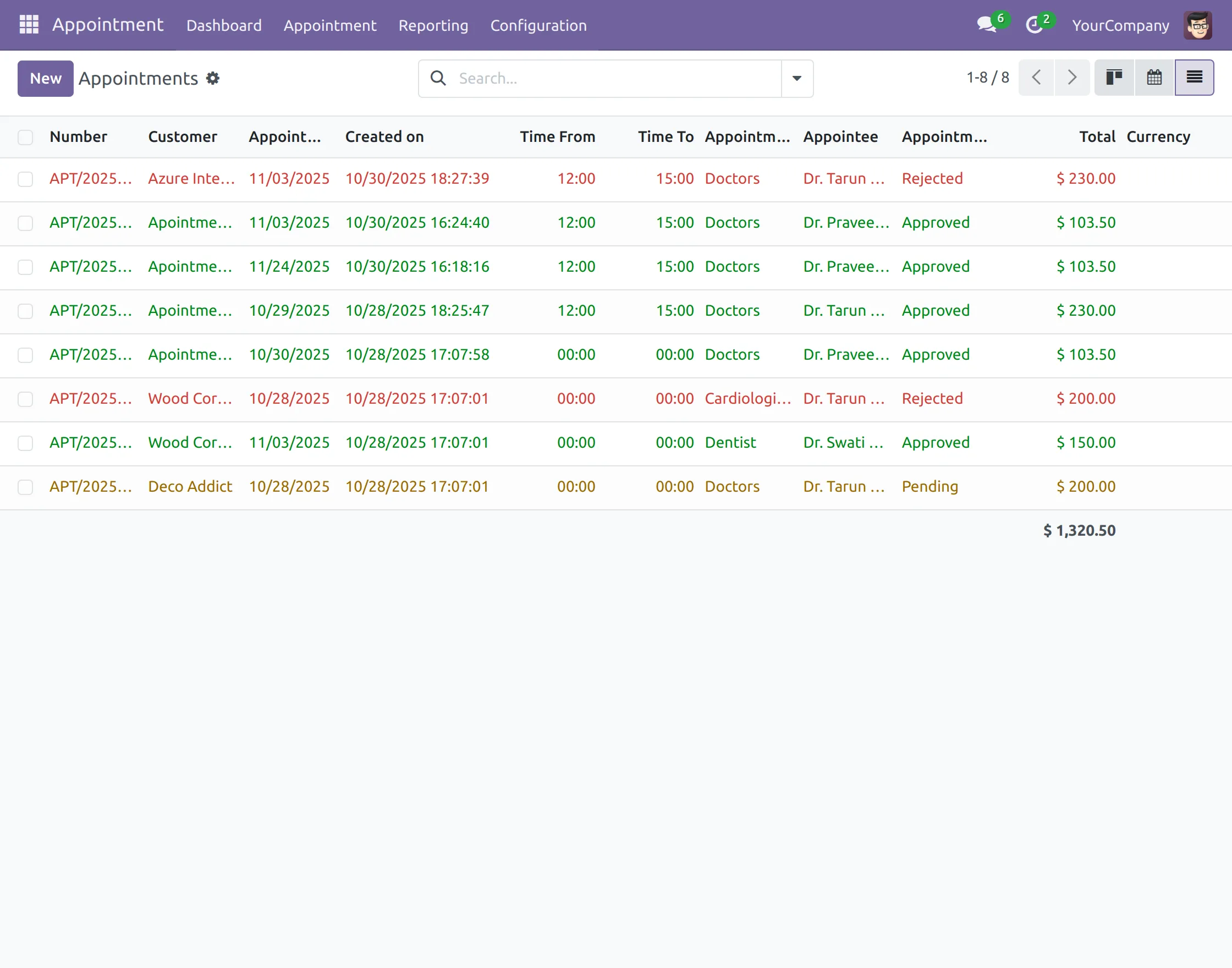Open the chat messages icon
The height and width of the screenshot is (968, 1232).
click(x=987, y=24)
